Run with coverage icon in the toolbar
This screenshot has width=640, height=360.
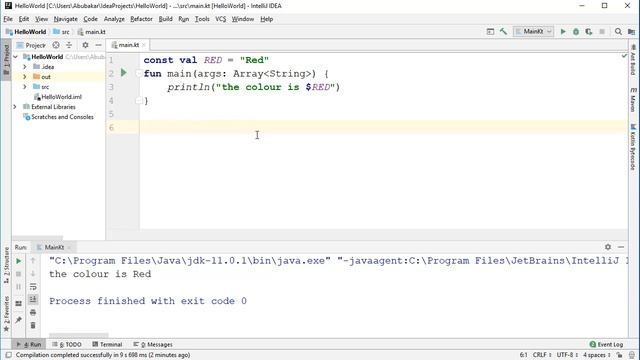coord(589,31)
